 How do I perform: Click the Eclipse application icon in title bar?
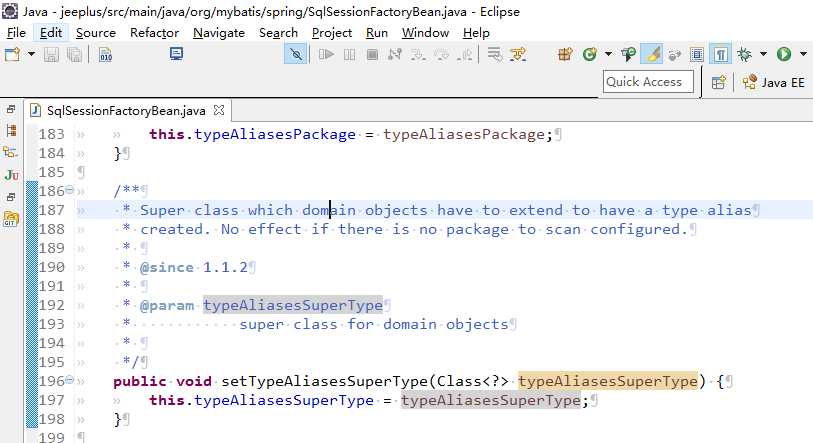click(x=10, y=11)
